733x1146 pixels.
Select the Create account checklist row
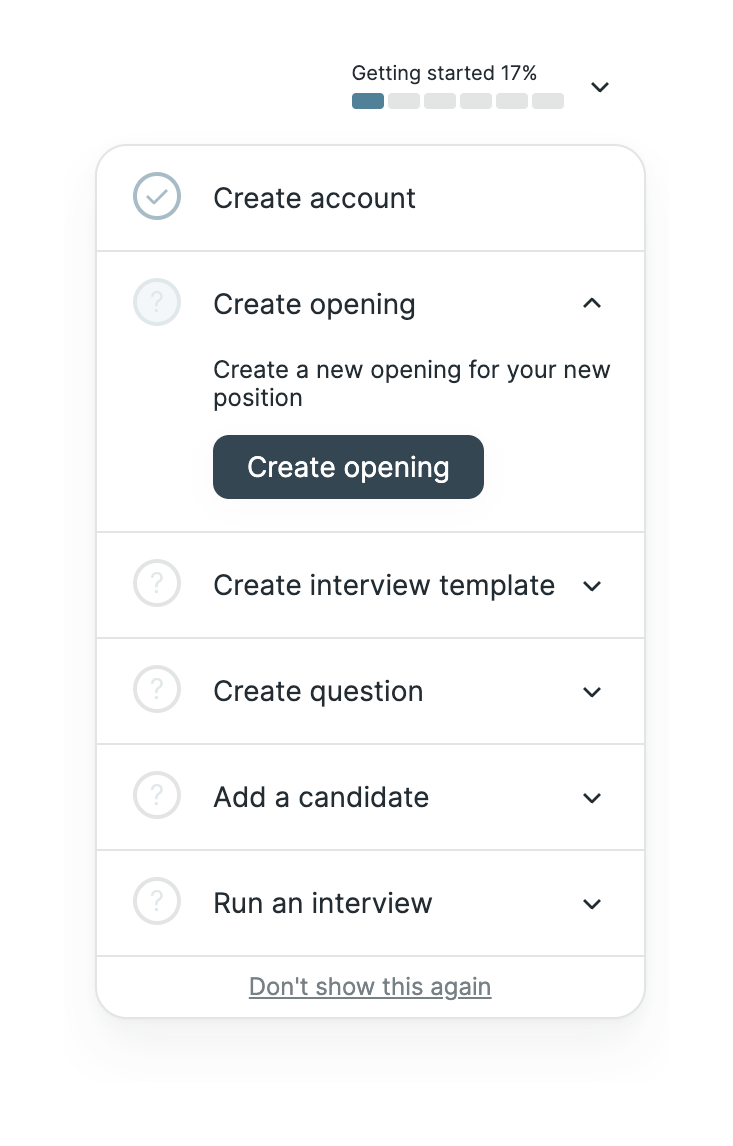click(370, 197)
